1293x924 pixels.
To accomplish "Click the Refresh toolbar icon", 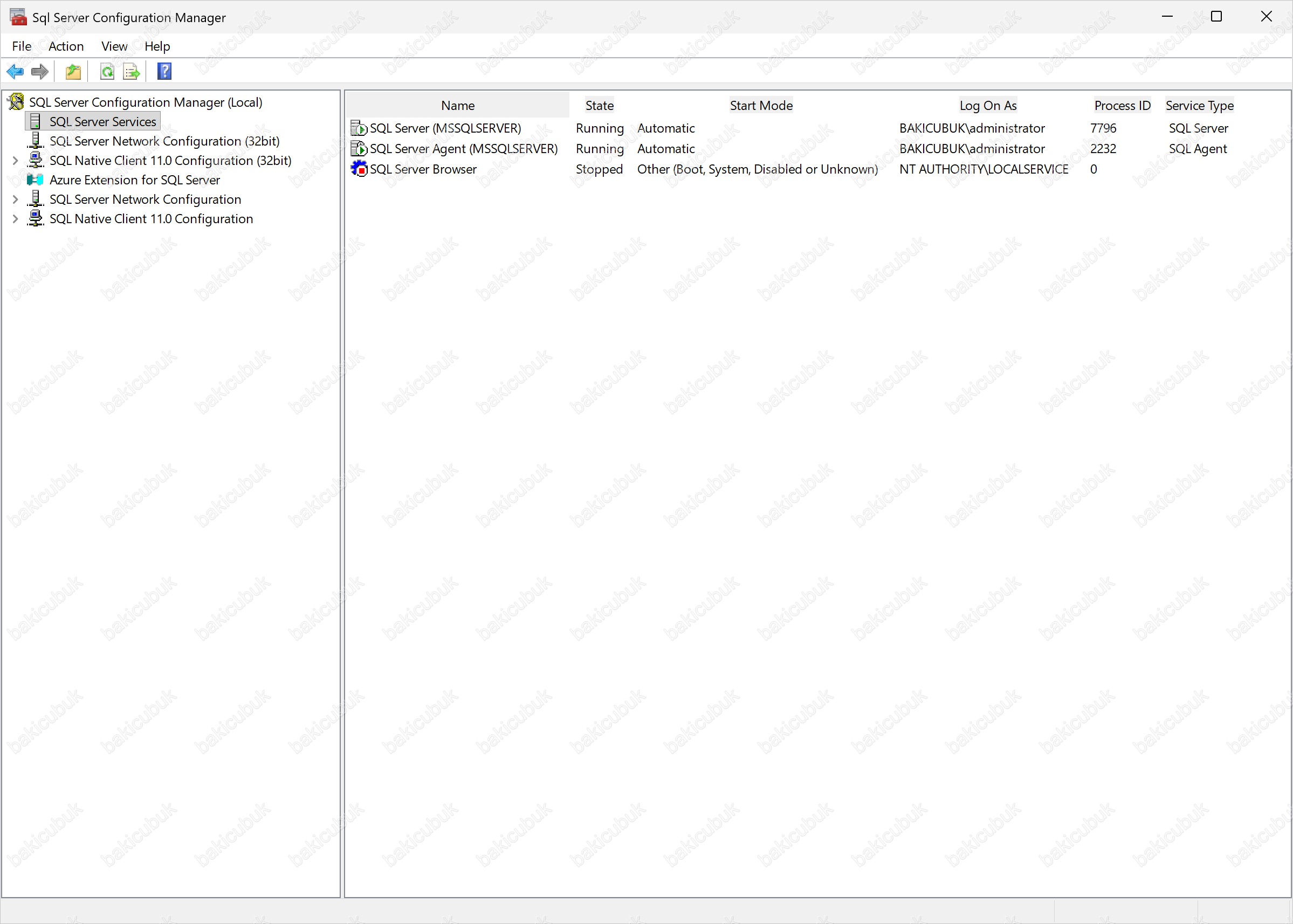I will coord(107,72).
